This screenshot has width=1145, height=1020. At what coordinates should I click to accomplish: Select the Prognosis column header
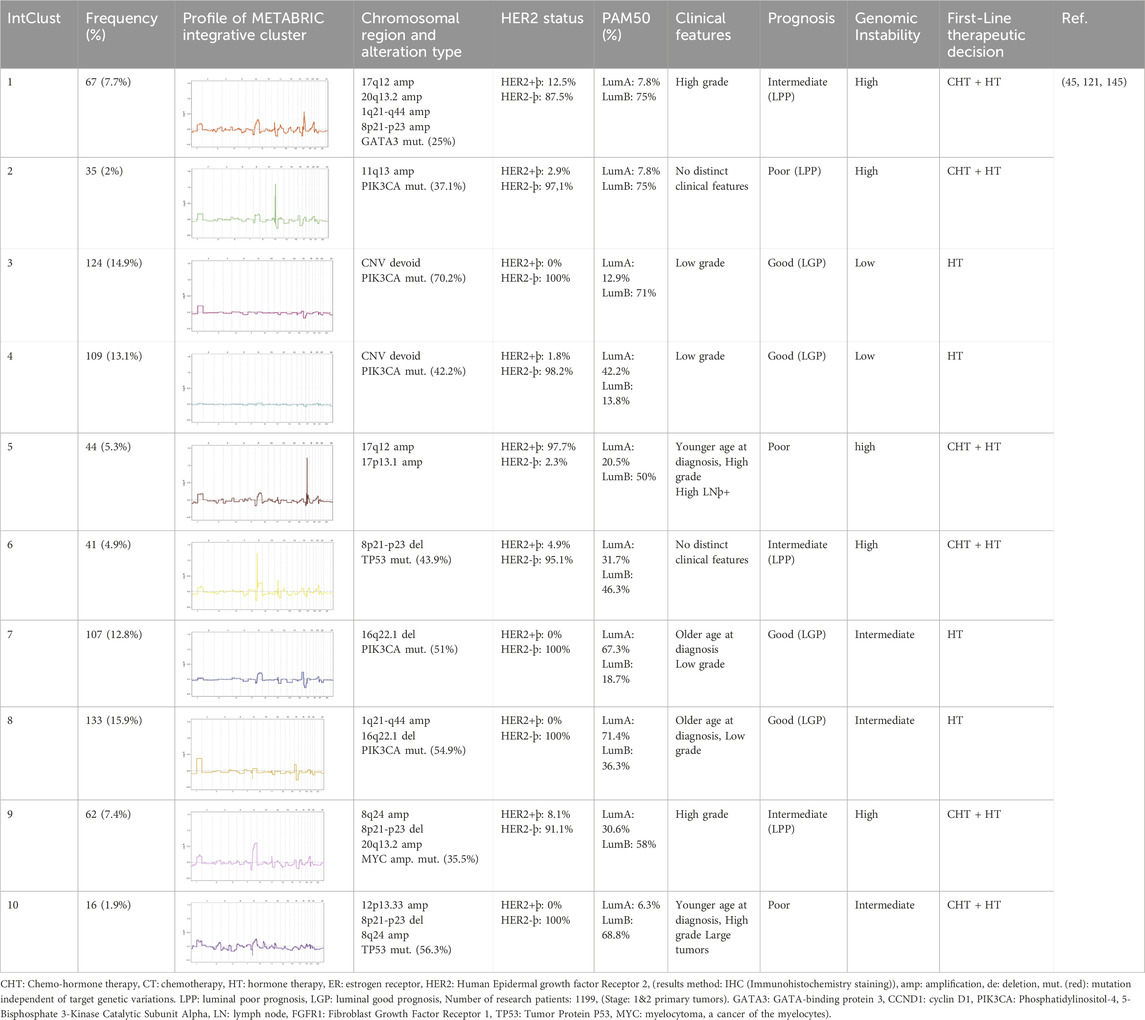[x=801, y=18]
